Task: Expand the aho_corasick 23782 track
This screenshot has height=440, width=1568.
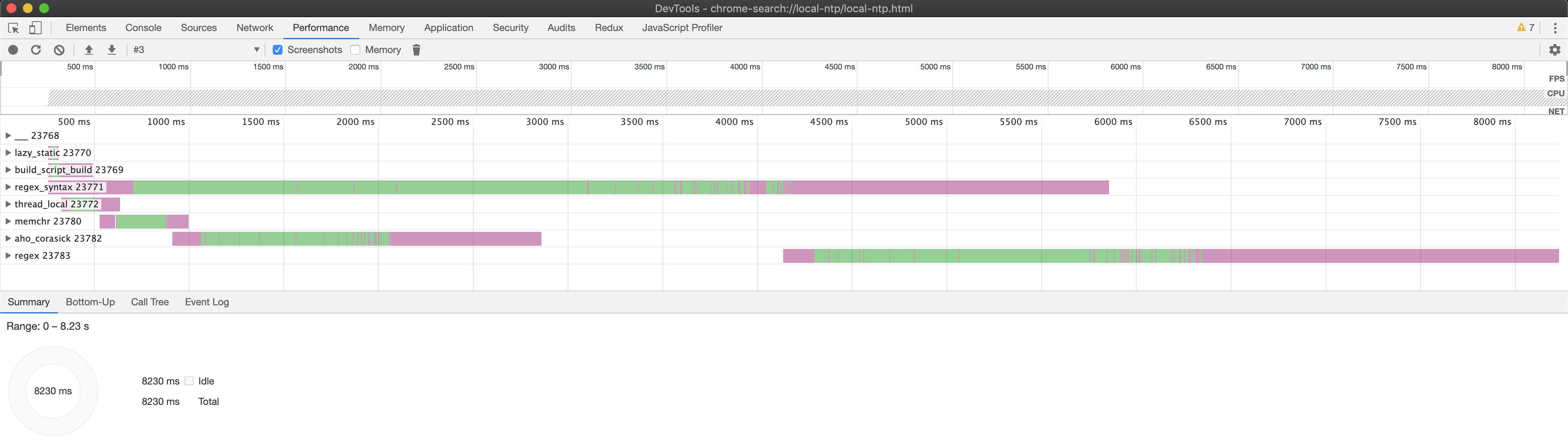Action: (x=8, y=238)
